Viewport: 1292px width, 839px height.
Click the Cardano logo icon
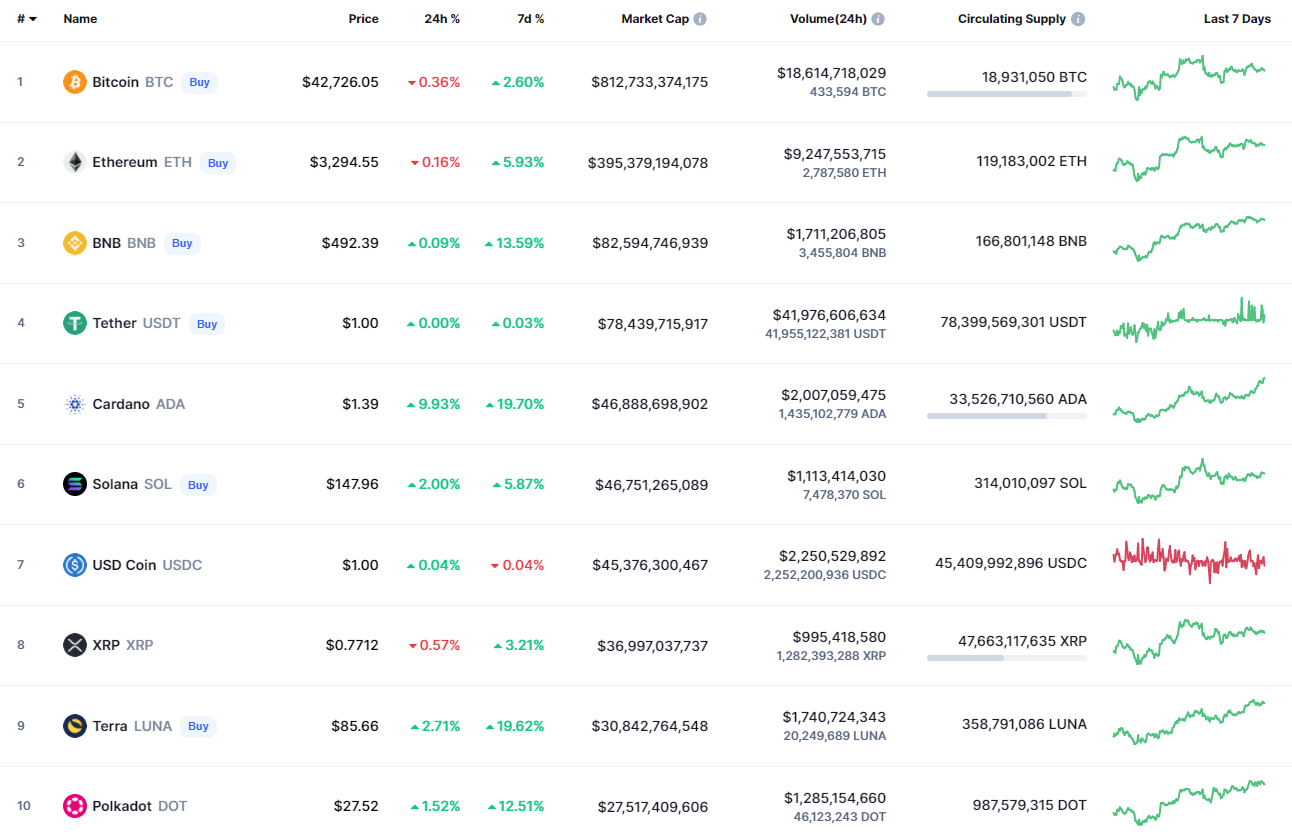tap(75, 404)
